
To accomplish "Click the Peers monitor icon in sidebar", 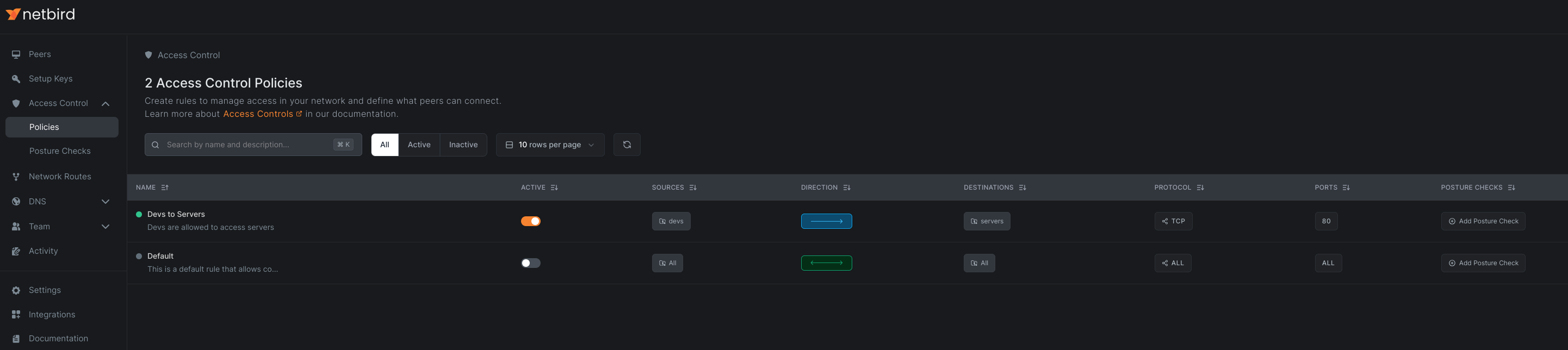I will click(x=16, y=55).
